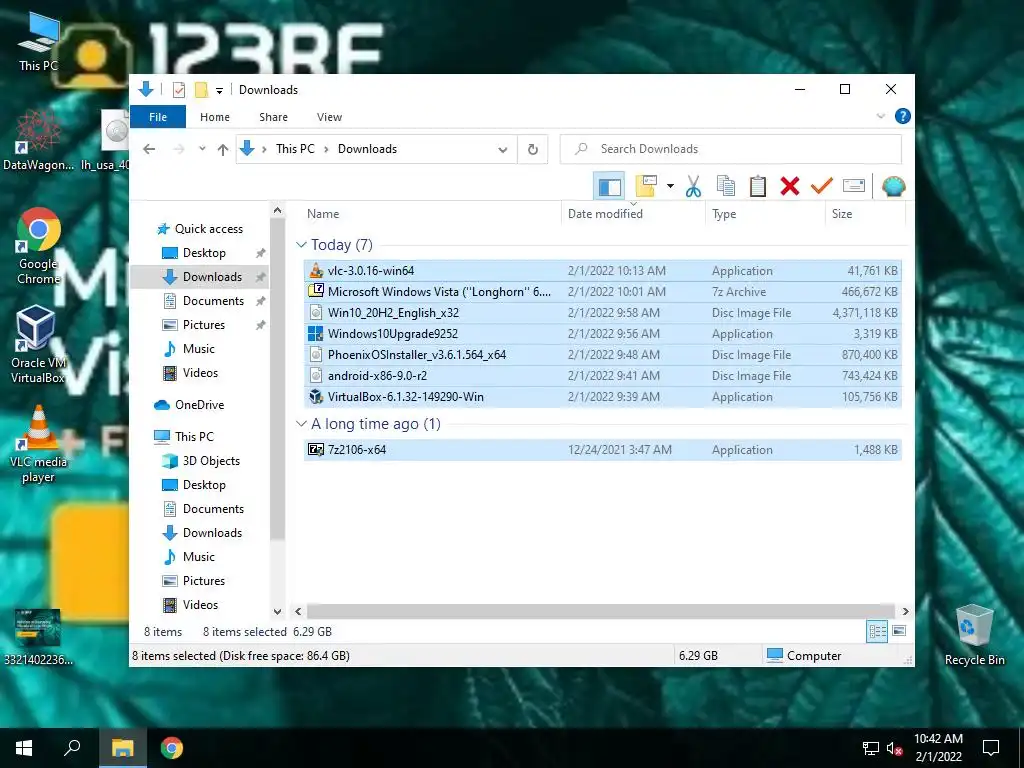
Task: Open Google Chrome desktop shortcut
Action: tap(39, 247)
